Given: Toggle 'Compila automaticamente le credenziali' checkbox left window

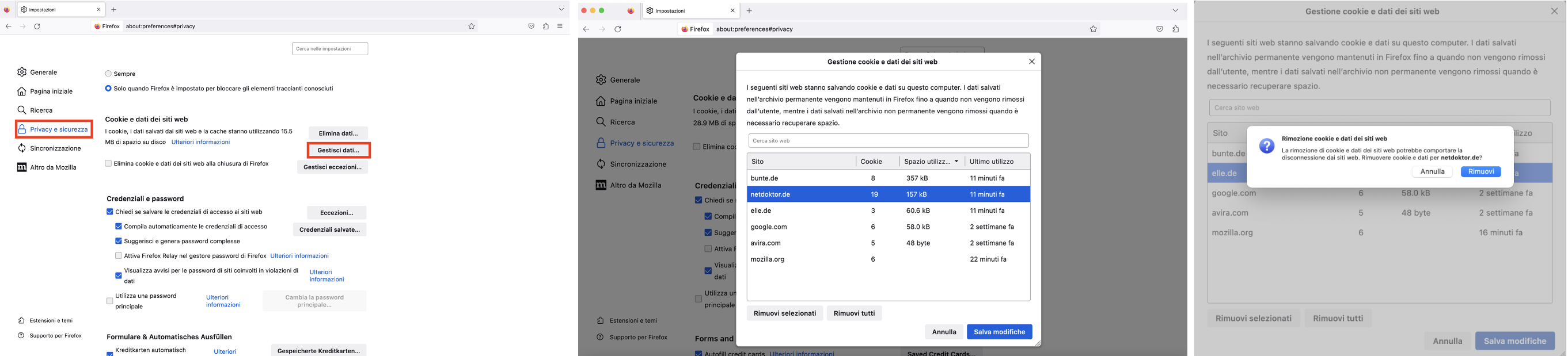Looking at the screenshot, I should [x=118, y=227].
